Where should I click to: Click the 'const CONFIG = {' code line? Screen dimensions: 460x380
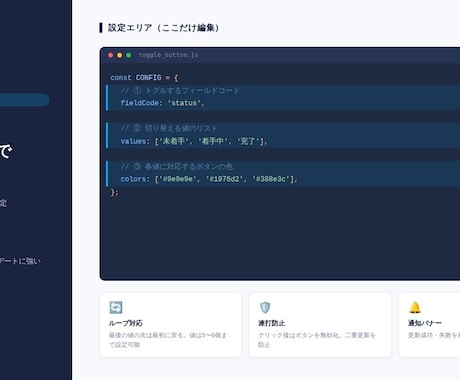pyautogui.click(x=144, y=78)
